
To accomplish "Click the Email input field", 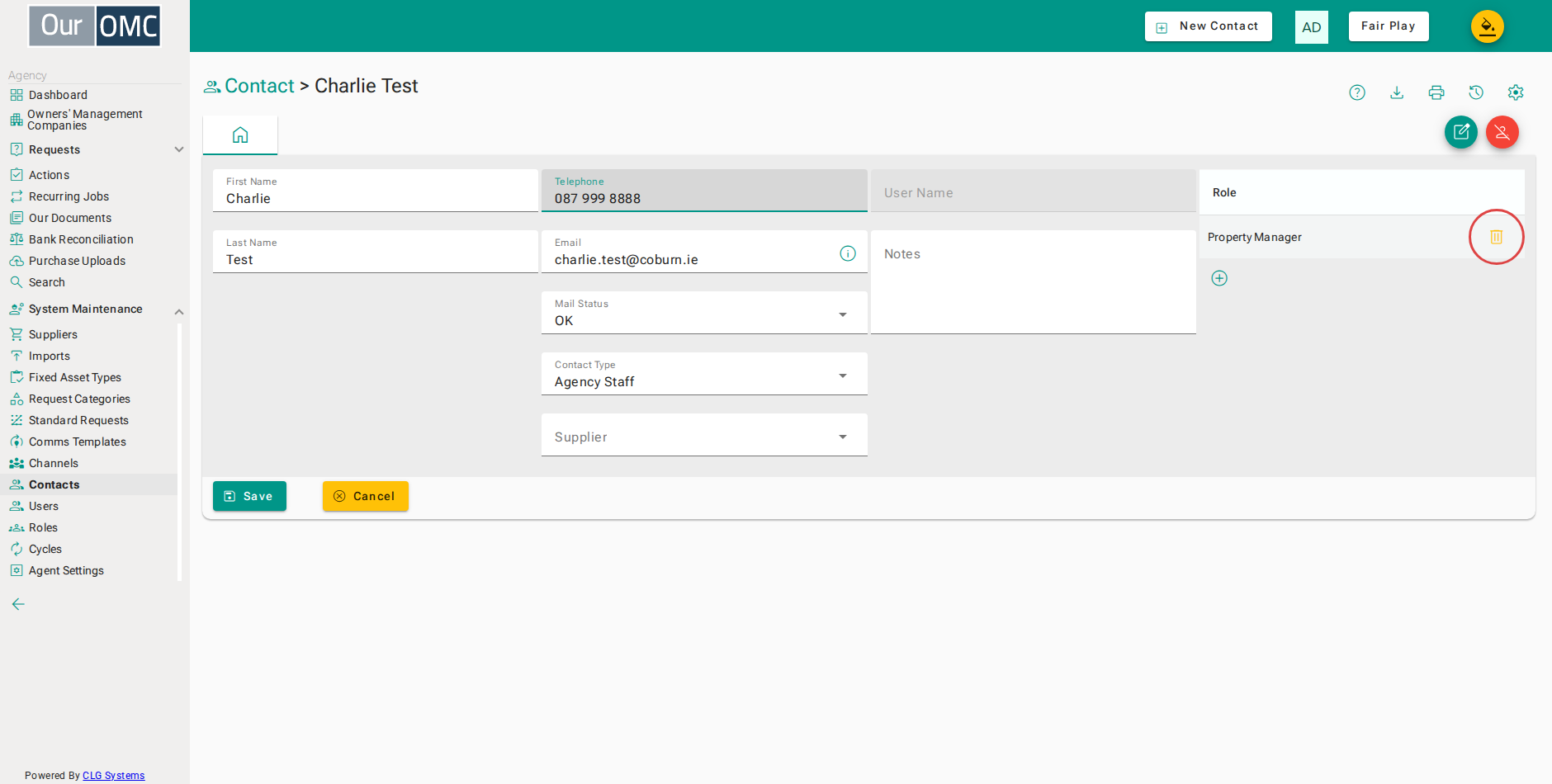I will (x=704, y=252).
